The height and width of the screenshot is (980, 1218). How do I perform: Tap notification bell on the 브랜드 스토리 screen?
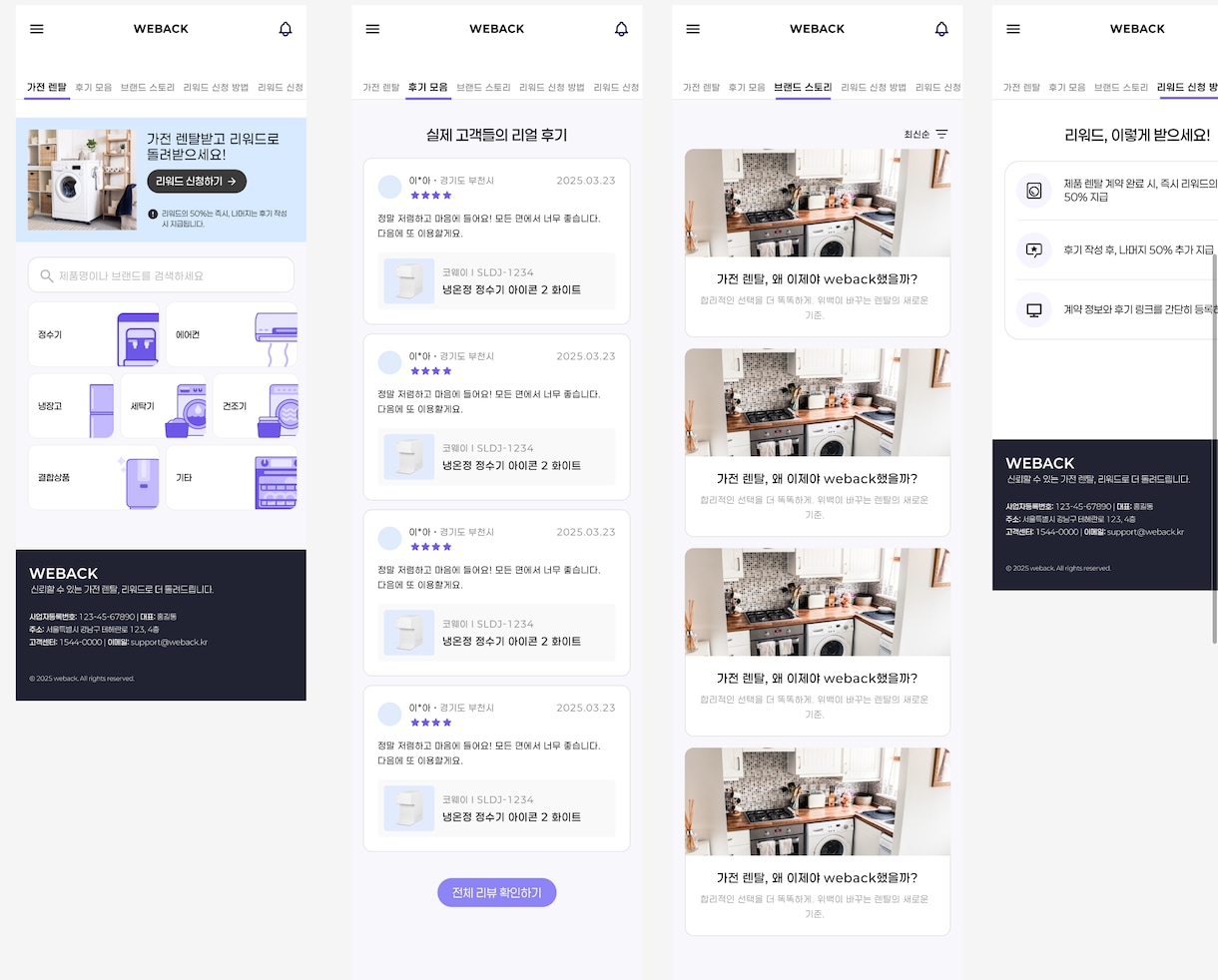click(x=941, y=29)
